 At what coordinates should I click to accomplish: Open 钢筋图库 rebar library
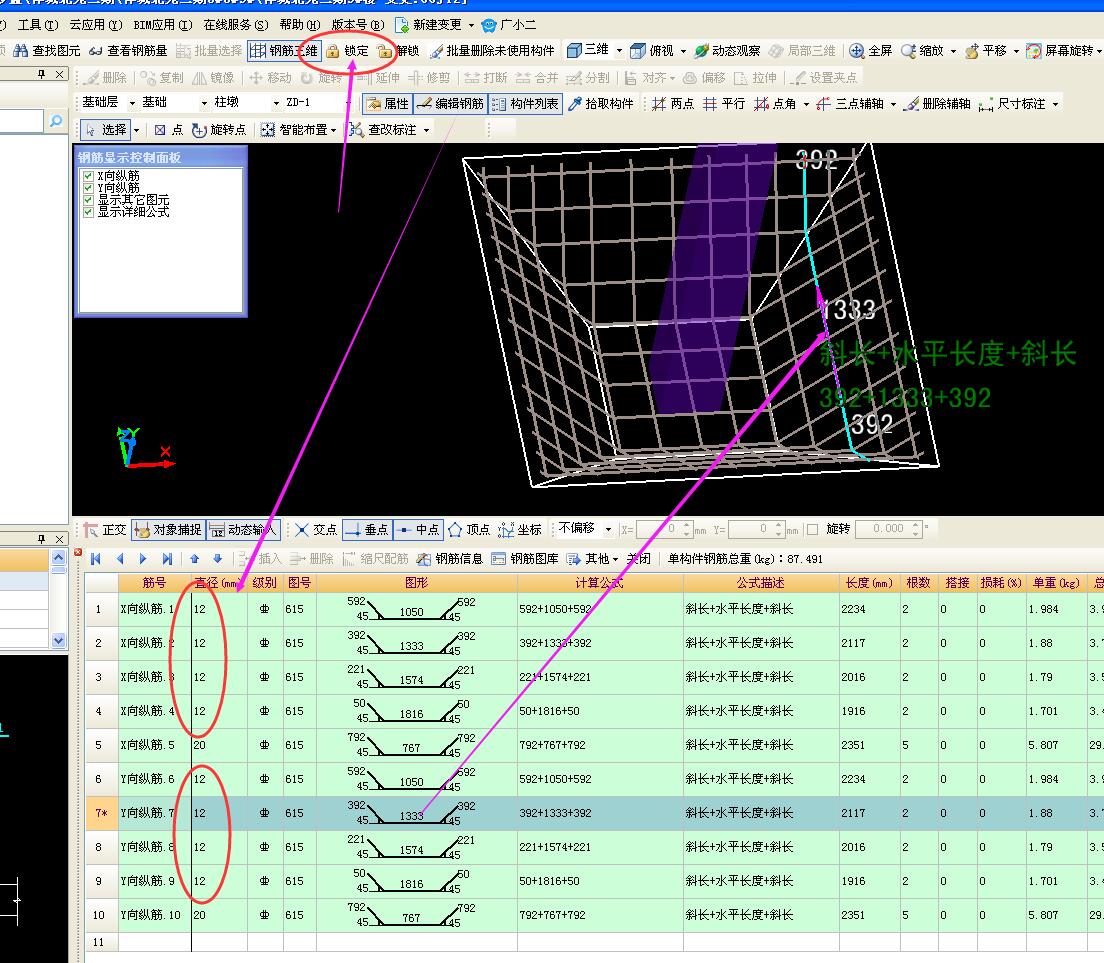525,558
